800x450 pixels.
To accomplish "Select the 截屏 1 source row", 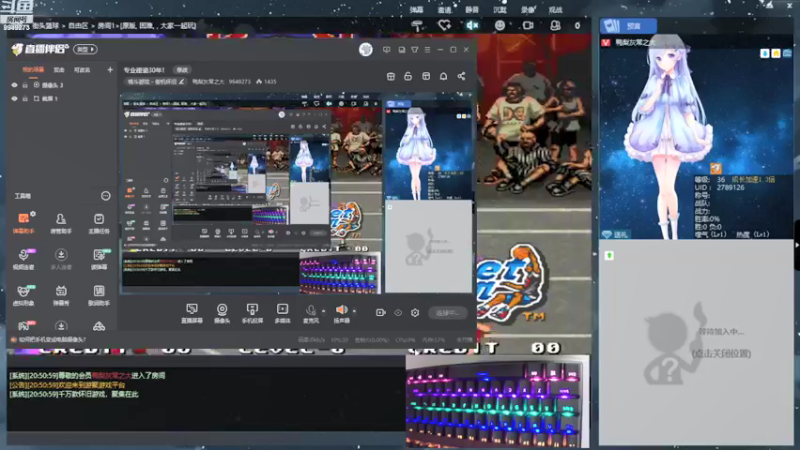I will click(x=62, y=98).
